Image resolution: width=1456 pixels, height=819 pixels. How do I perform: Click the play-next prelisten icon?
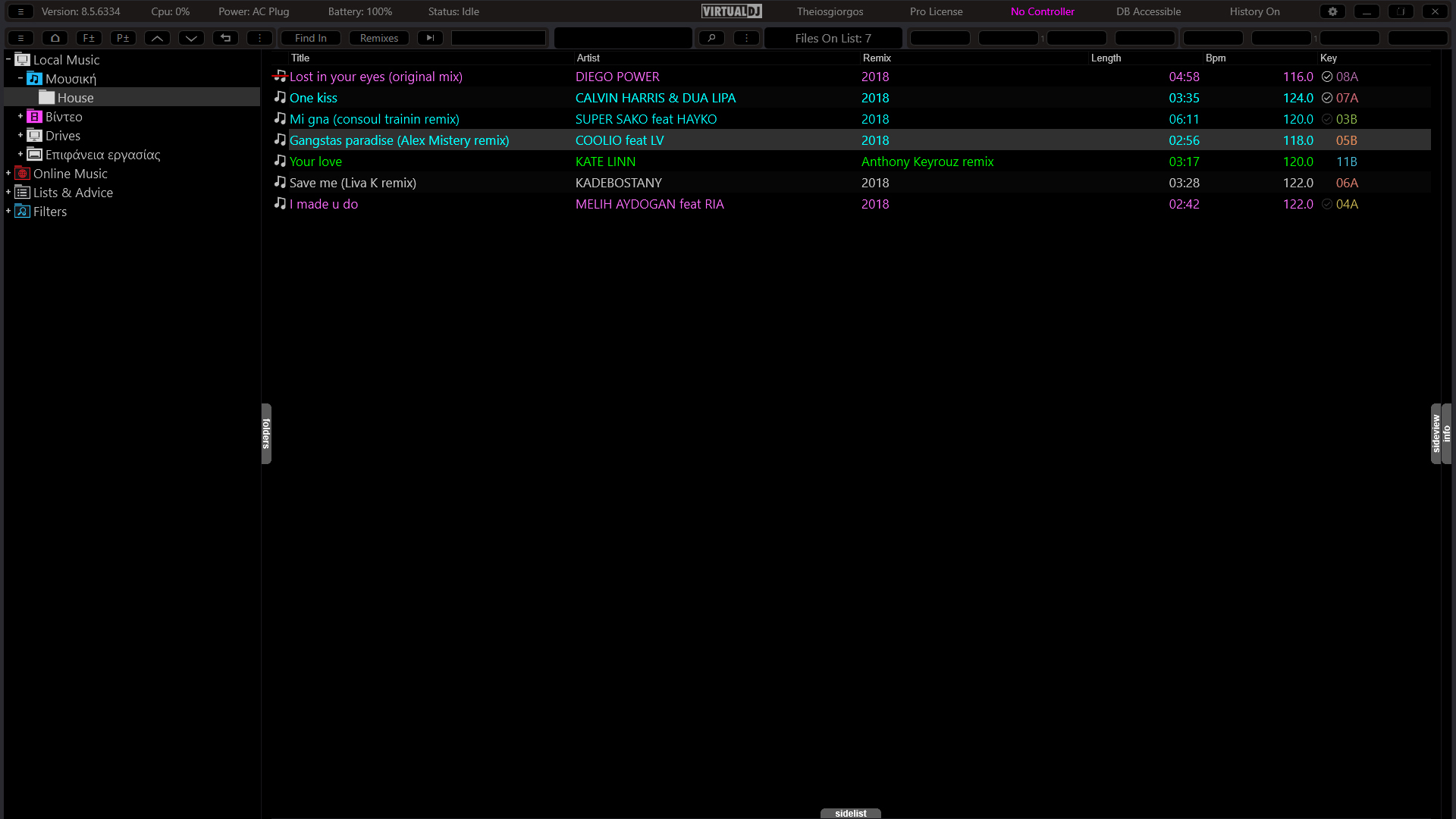(430, 38)
